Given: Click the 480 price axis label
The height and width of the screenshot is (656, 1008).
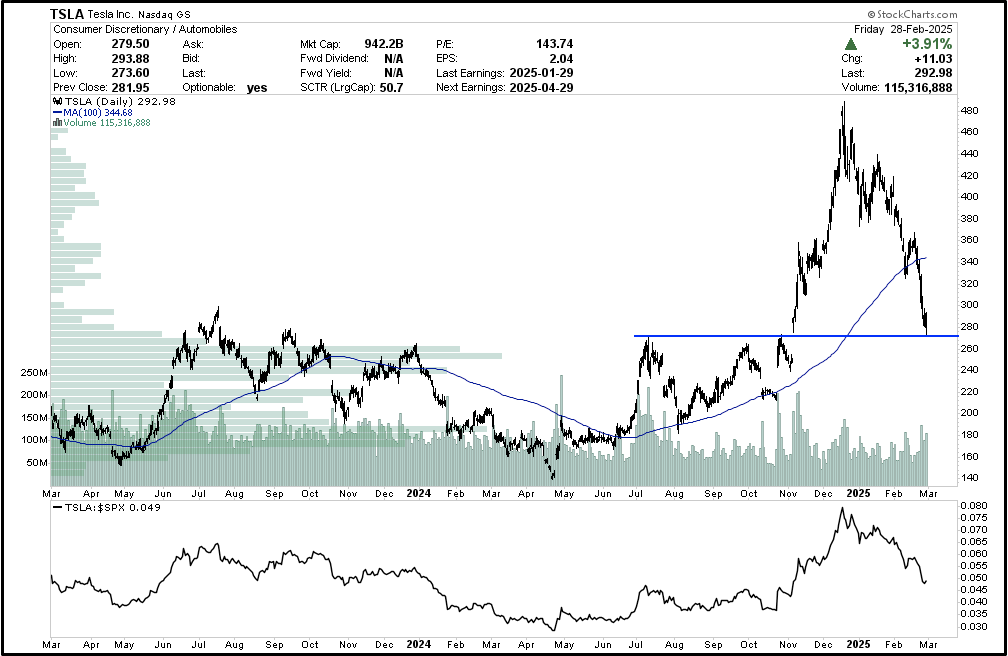Looking at the screenshot, I should 969,111.
